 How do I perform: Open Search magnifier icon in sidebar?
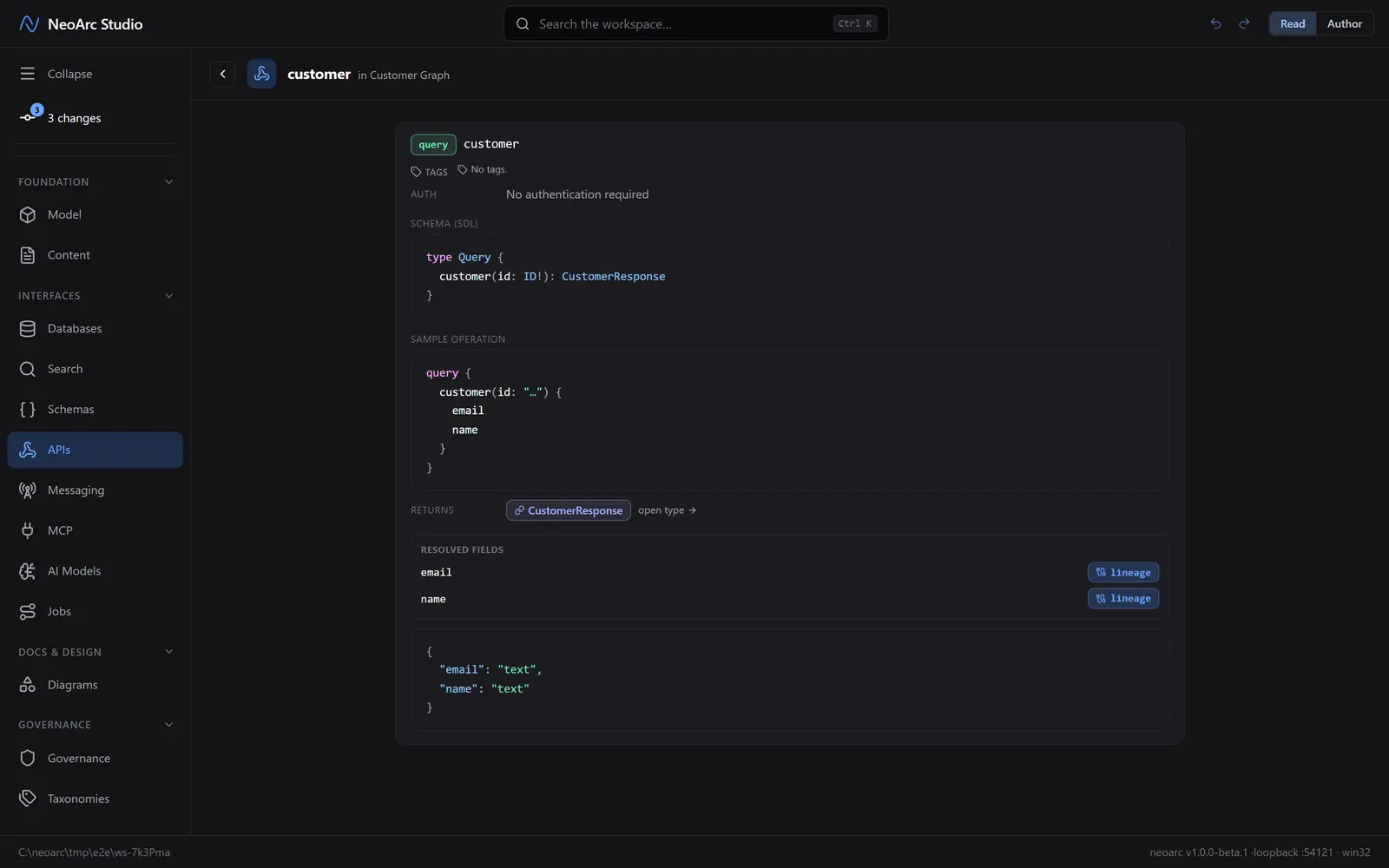[28, 369]
